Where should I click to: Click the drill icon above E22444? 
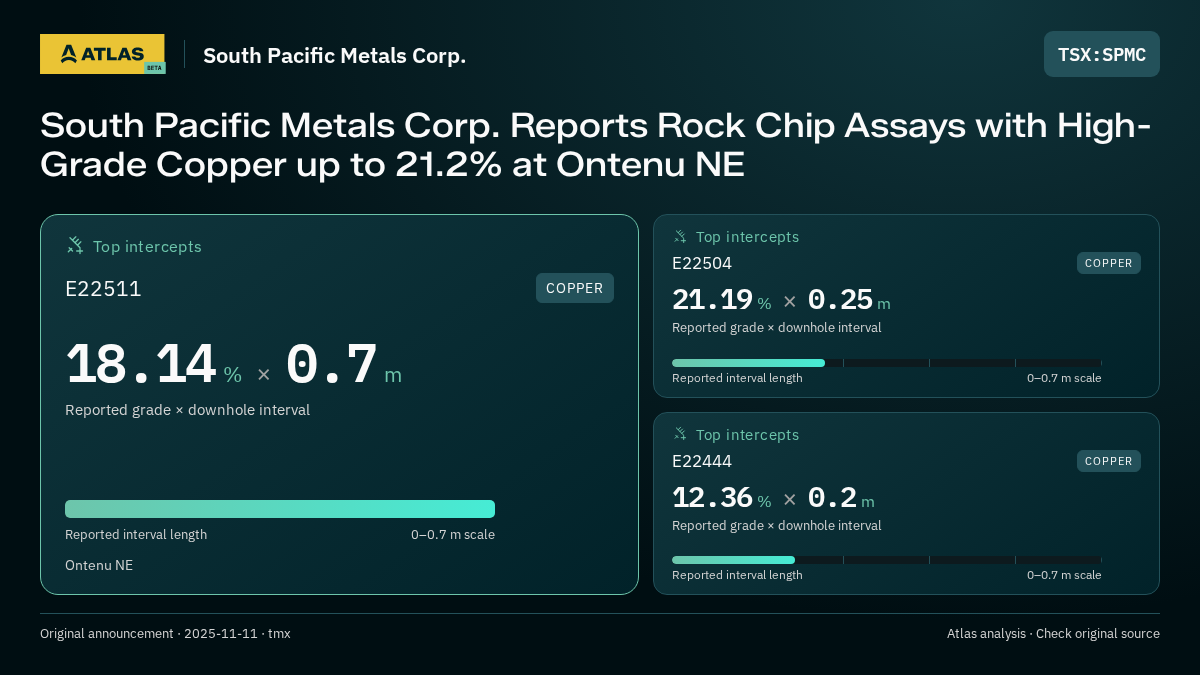(x=680, y=434)
